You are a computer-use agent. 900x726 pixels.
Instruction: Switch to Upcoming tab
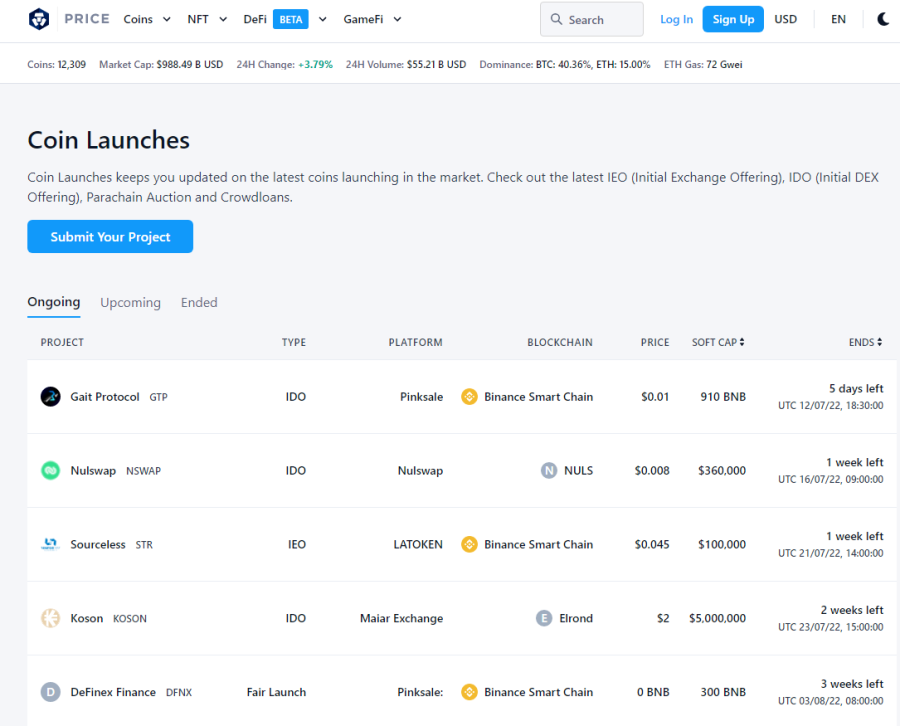point(130,302)
